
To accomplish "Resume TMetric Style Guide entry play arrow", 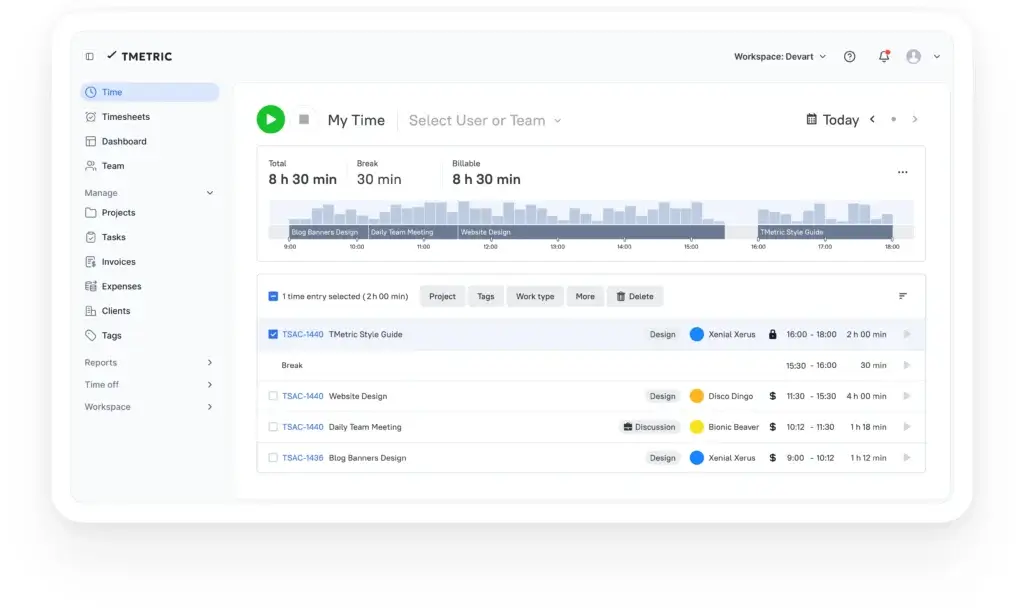I will tap(906, 334).
